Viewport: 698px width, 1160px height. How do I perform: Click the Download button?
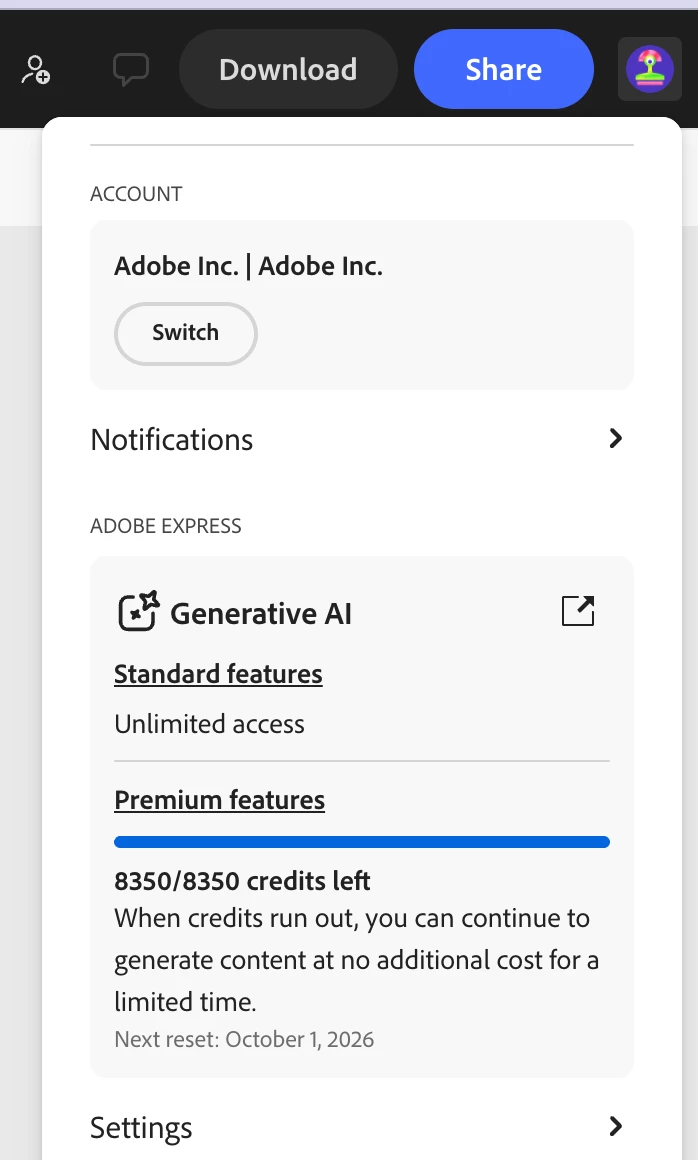coord(288,69)
